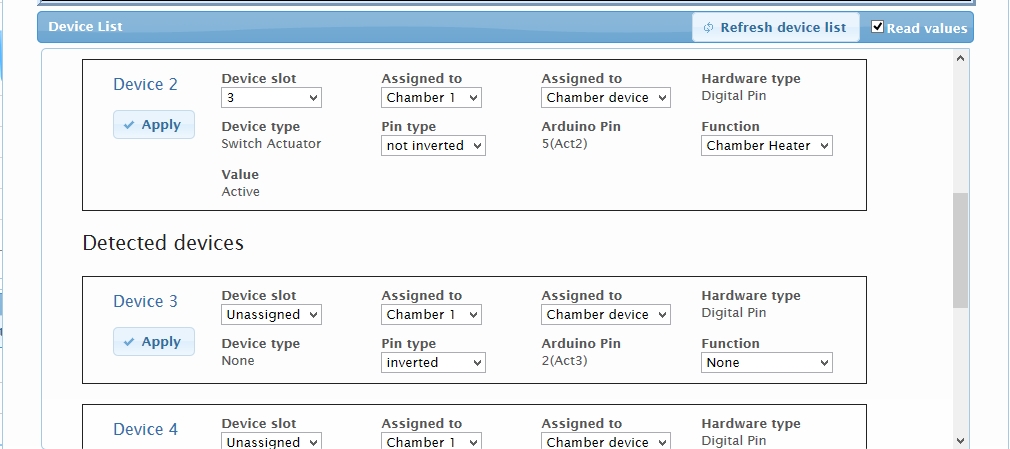Viewport: 1010px width, 449px height.
Task: Open Device 2 Pin type not inverted dropdown
Action: click(x=433, y=146)
